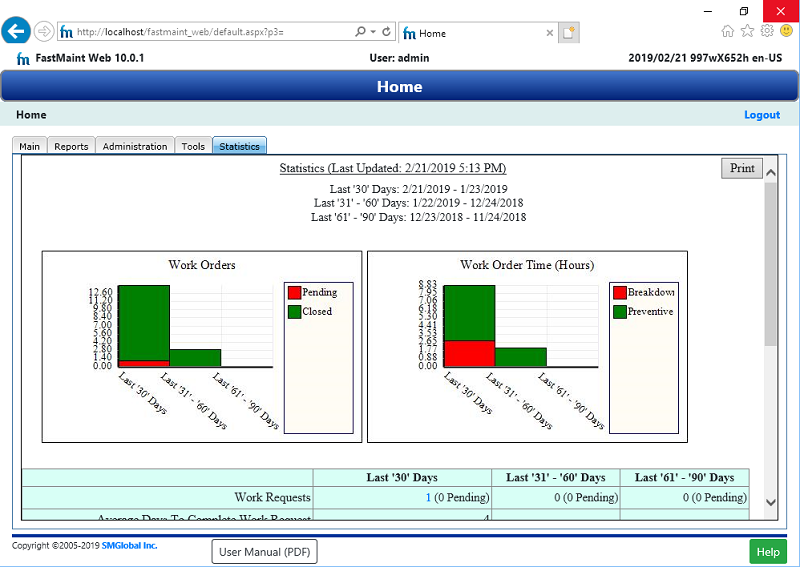800x567 pixels.
Task: Click the site icon in address bar
Action: [x=66, y=32]
